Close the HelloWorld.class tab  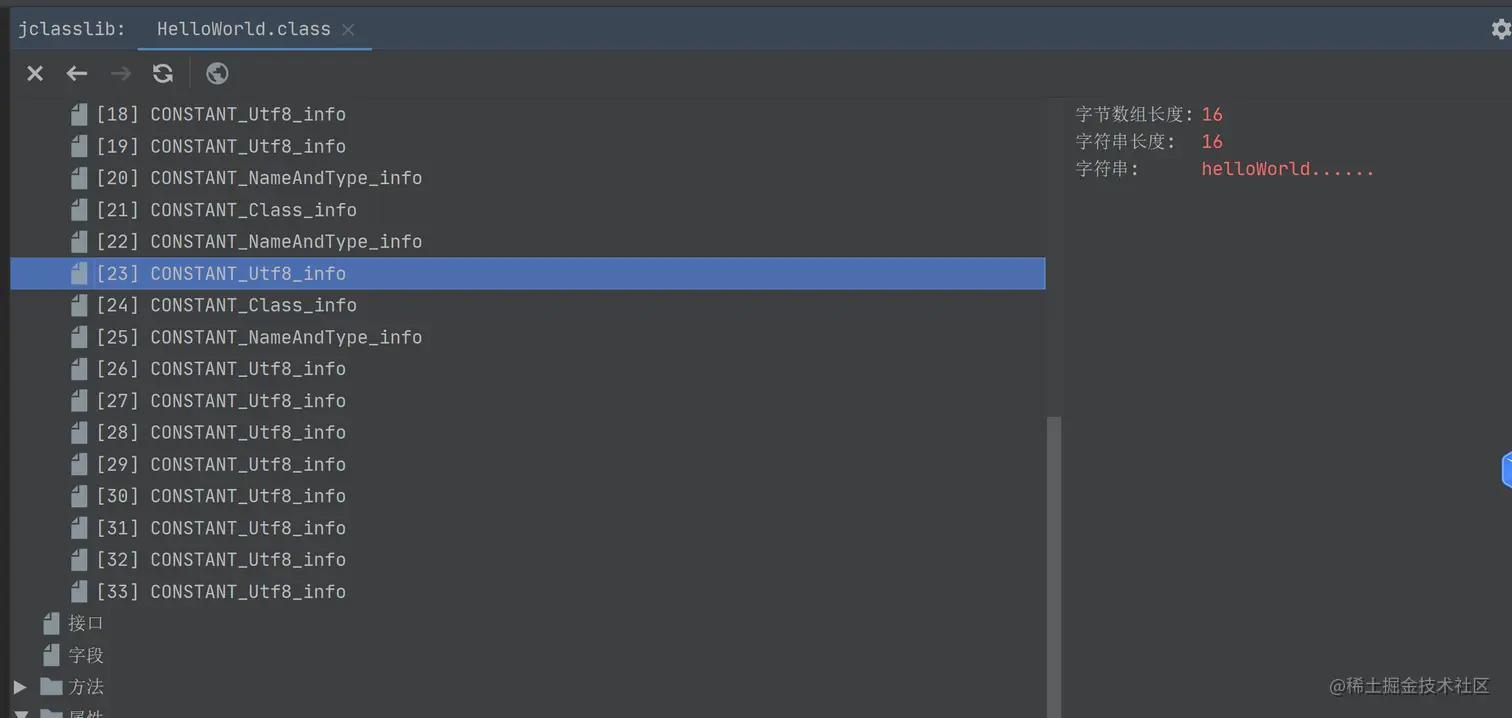pyautogui.click(x=348, y=30)
